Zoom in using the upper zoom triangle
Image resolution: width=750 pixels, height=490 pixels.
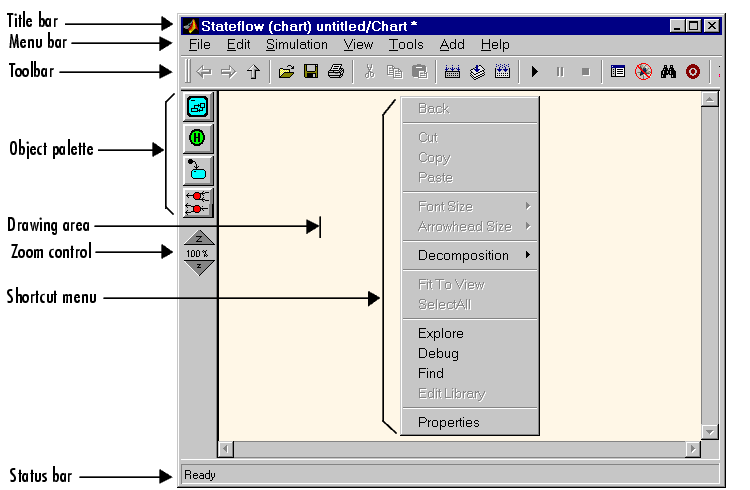click(198, 238)
